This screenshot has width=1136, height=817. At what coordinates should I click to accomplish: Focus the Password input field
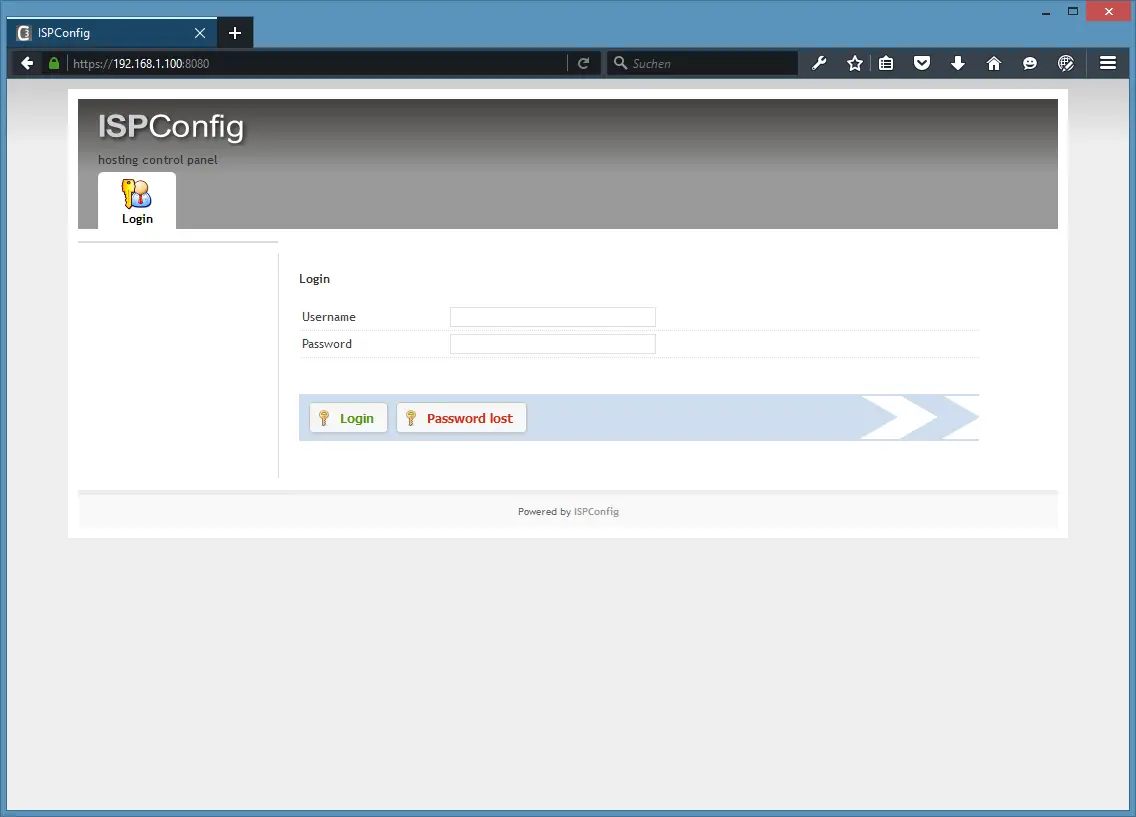pos(552,344)
